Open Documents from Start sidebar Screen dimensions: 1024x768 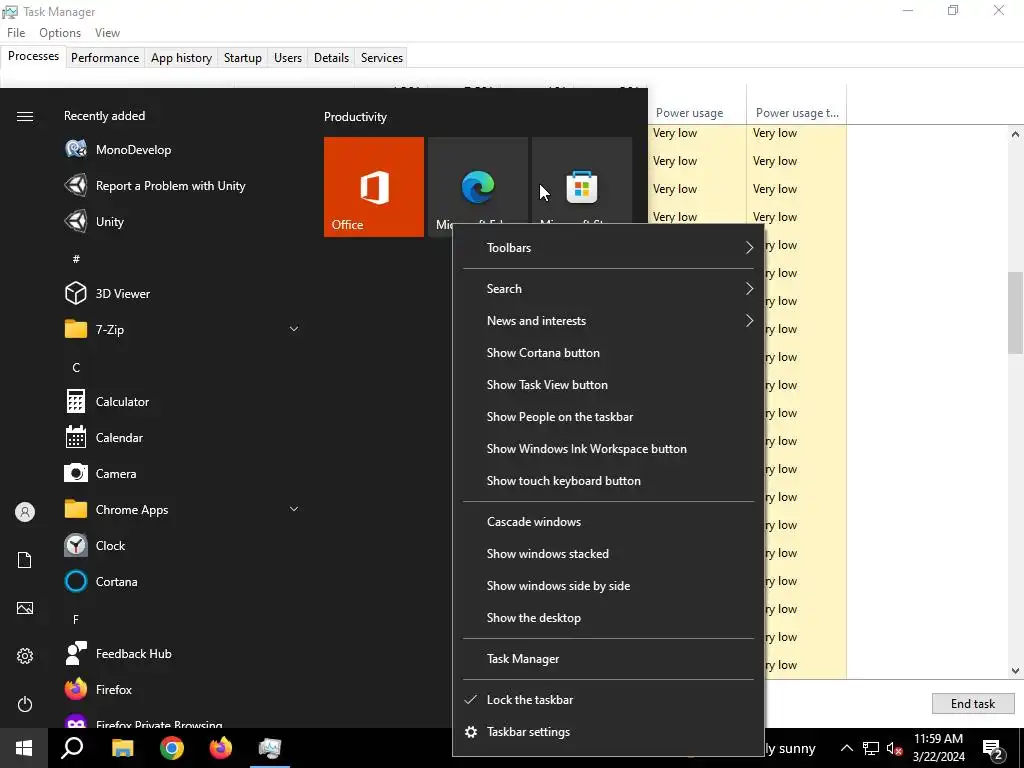tap(25, 560)
